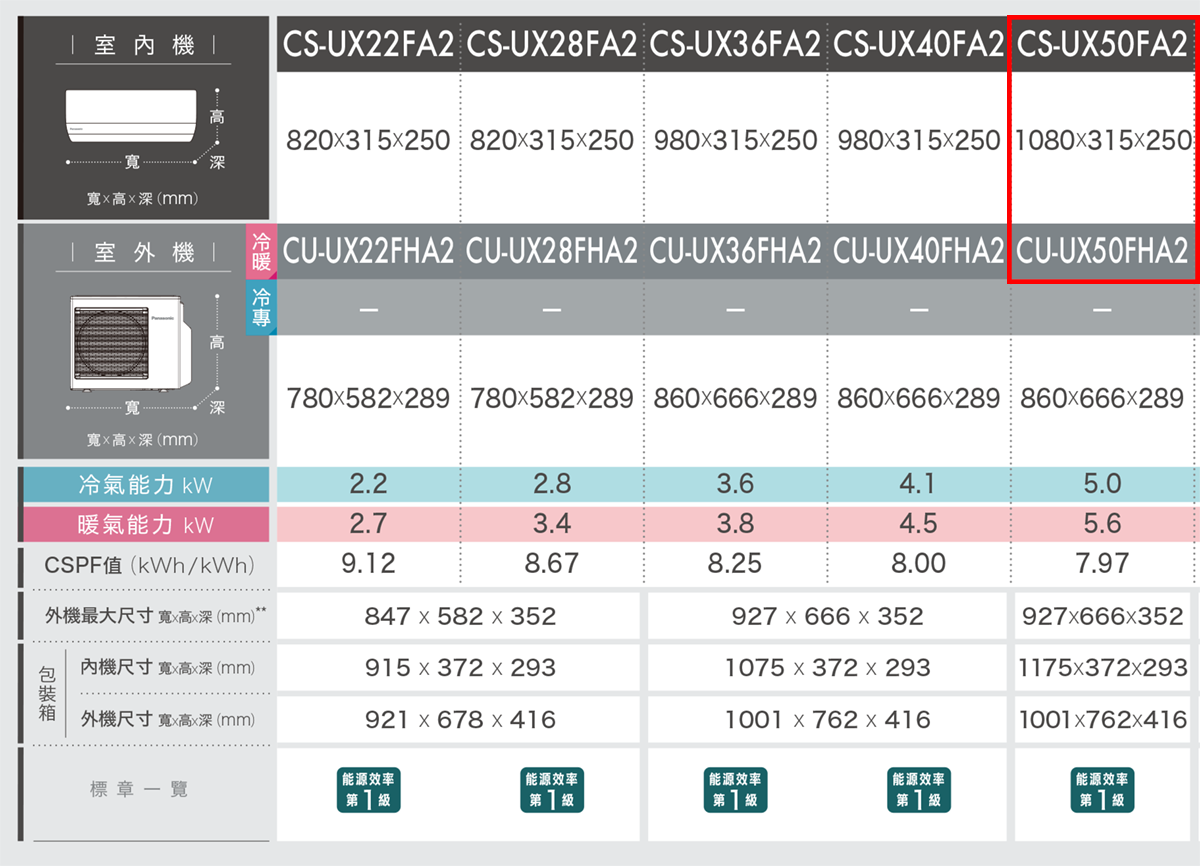Screen dimensions: 1200x866
Task: Click the CS-UX50FA2 model header
Action: 1102,45
